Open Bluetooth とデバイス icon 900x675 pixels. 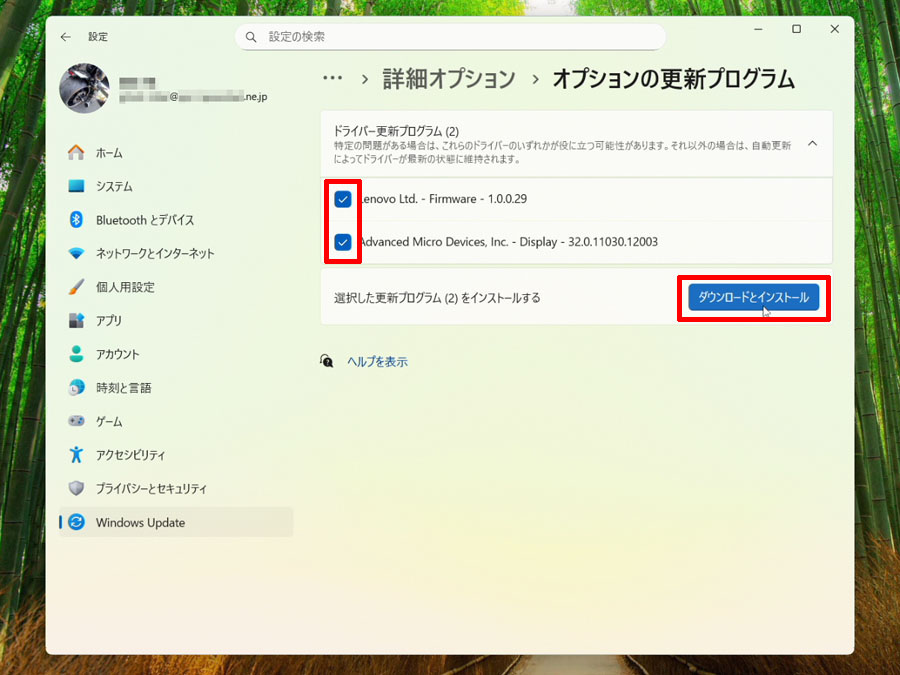[76, 220]
